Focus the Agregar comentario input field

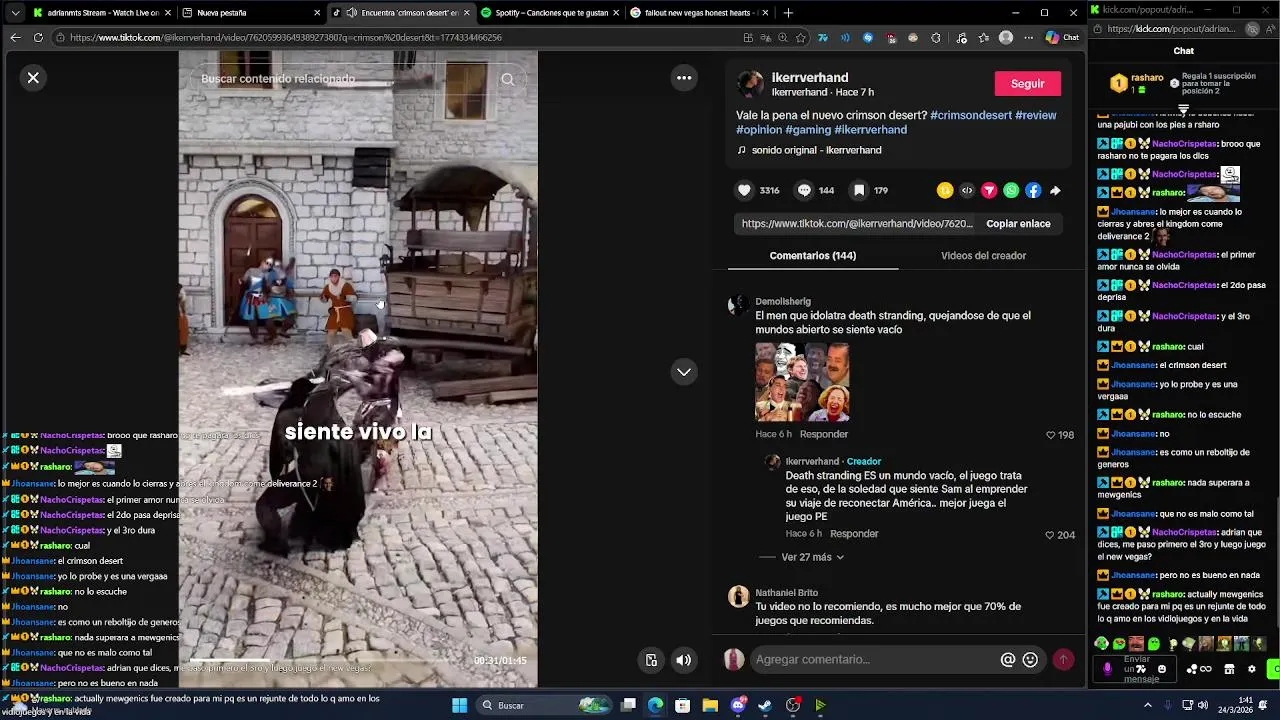point(875,659)
